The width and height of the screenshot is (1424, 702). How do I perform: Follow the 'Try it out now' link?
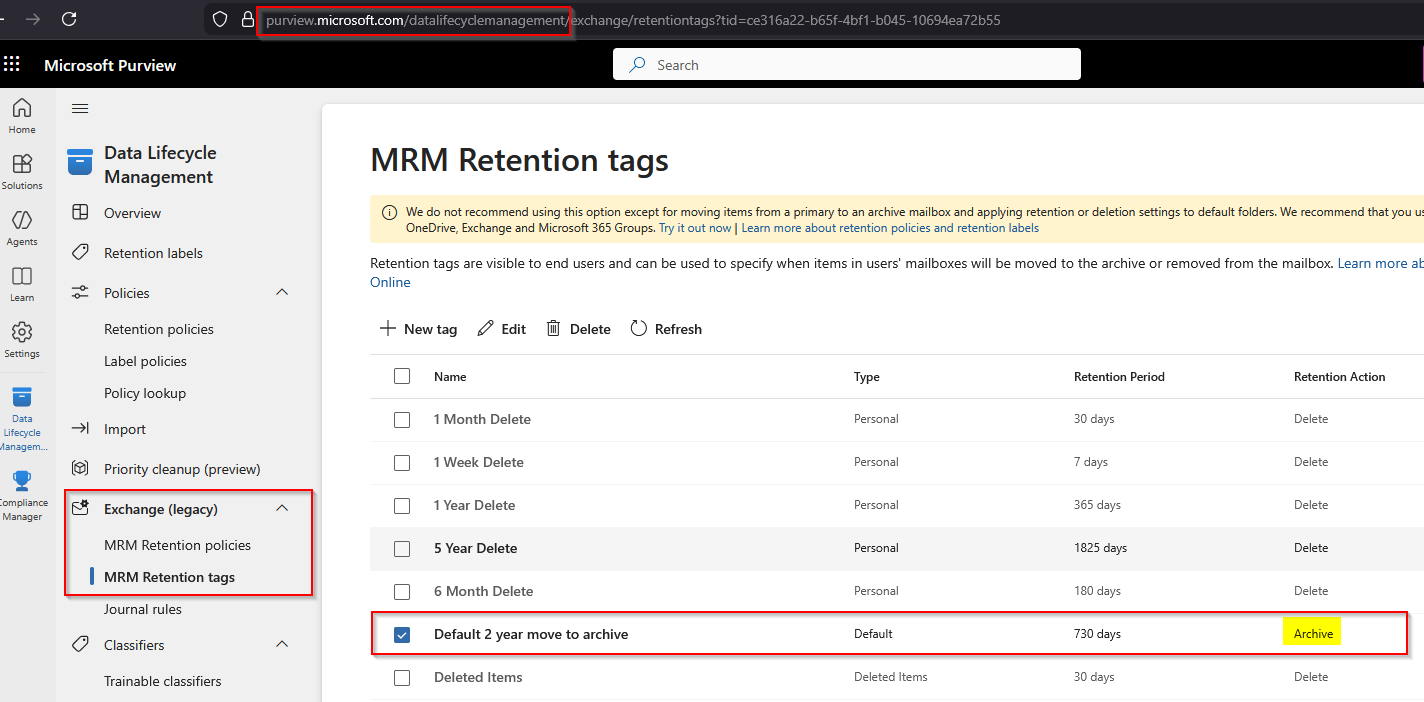(694, 228)
